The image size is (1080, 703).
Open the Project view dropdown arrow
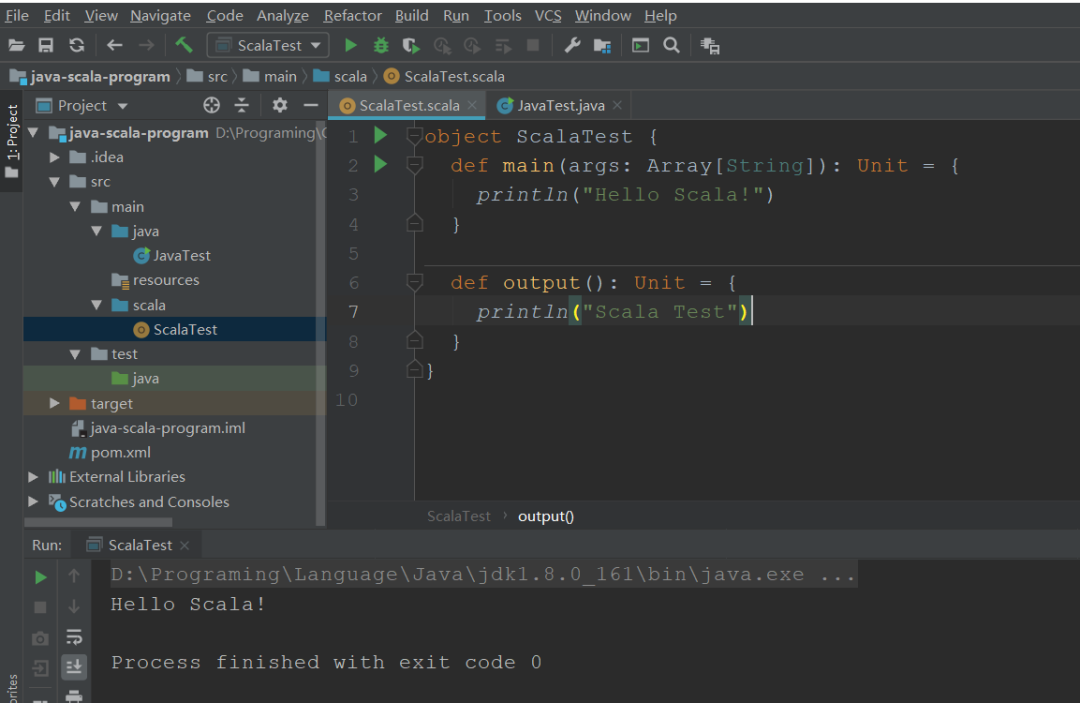coord(123,106)
